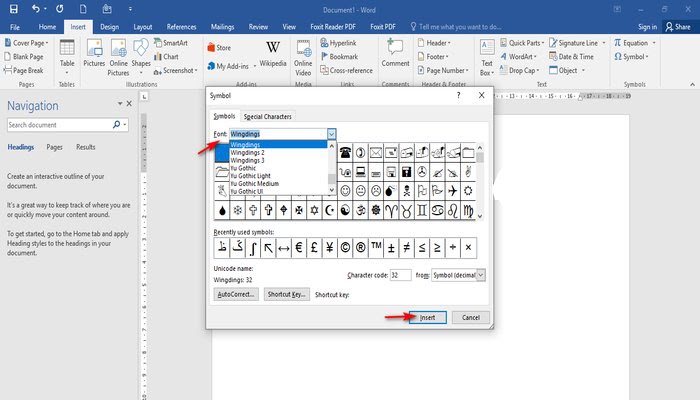Open Wikipedia add-in

273,54
